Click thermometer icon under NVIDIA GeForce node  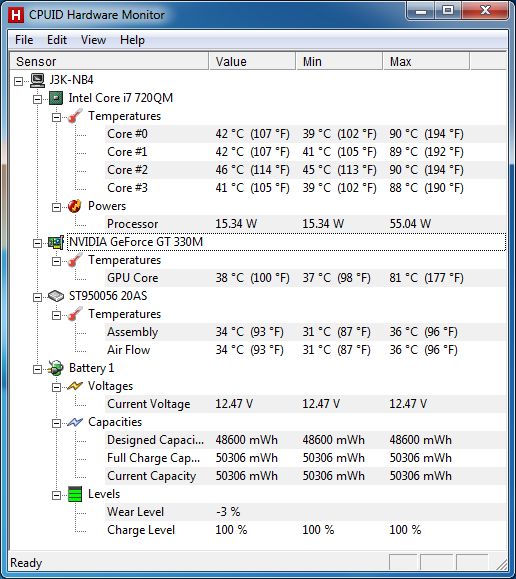click(75, 260)
